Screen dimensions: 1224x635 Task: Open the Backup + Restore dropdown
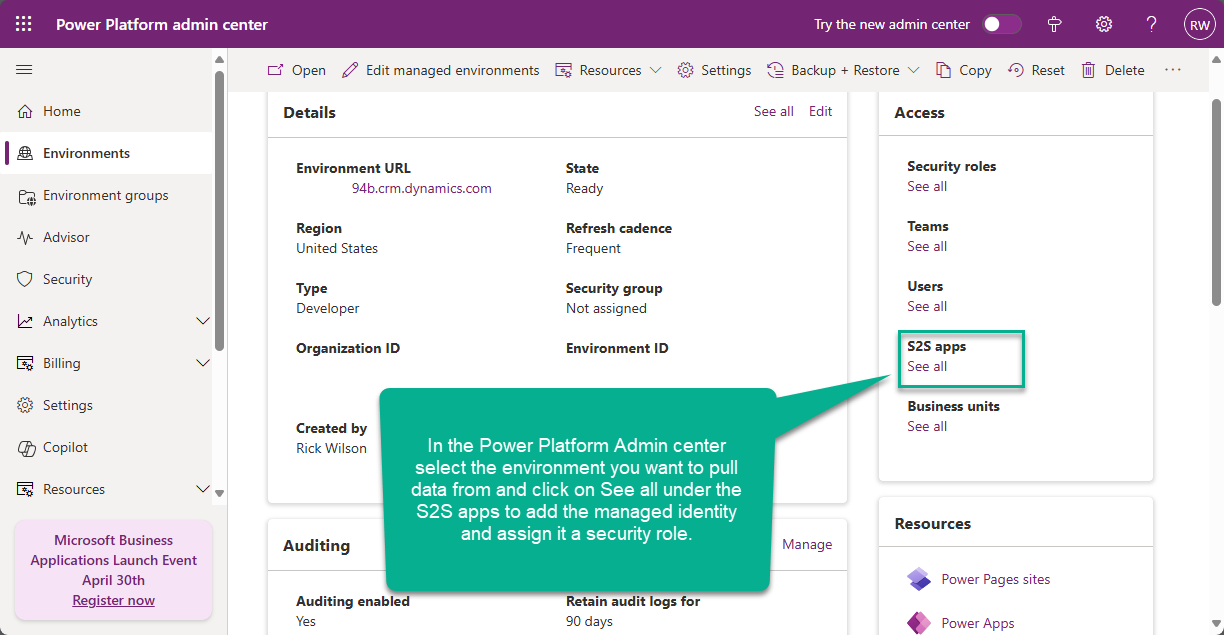click(x=843, y=70)
